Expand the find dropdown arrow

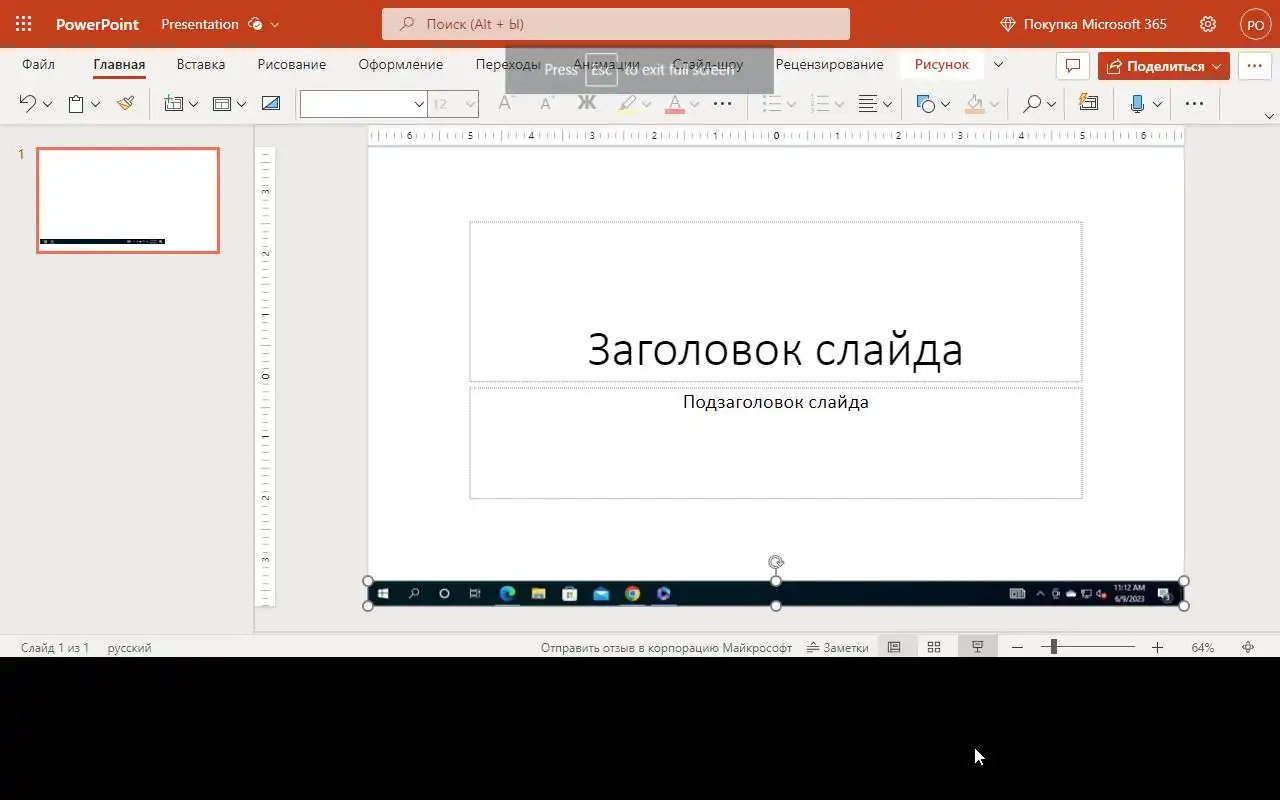pos(1051,104)
